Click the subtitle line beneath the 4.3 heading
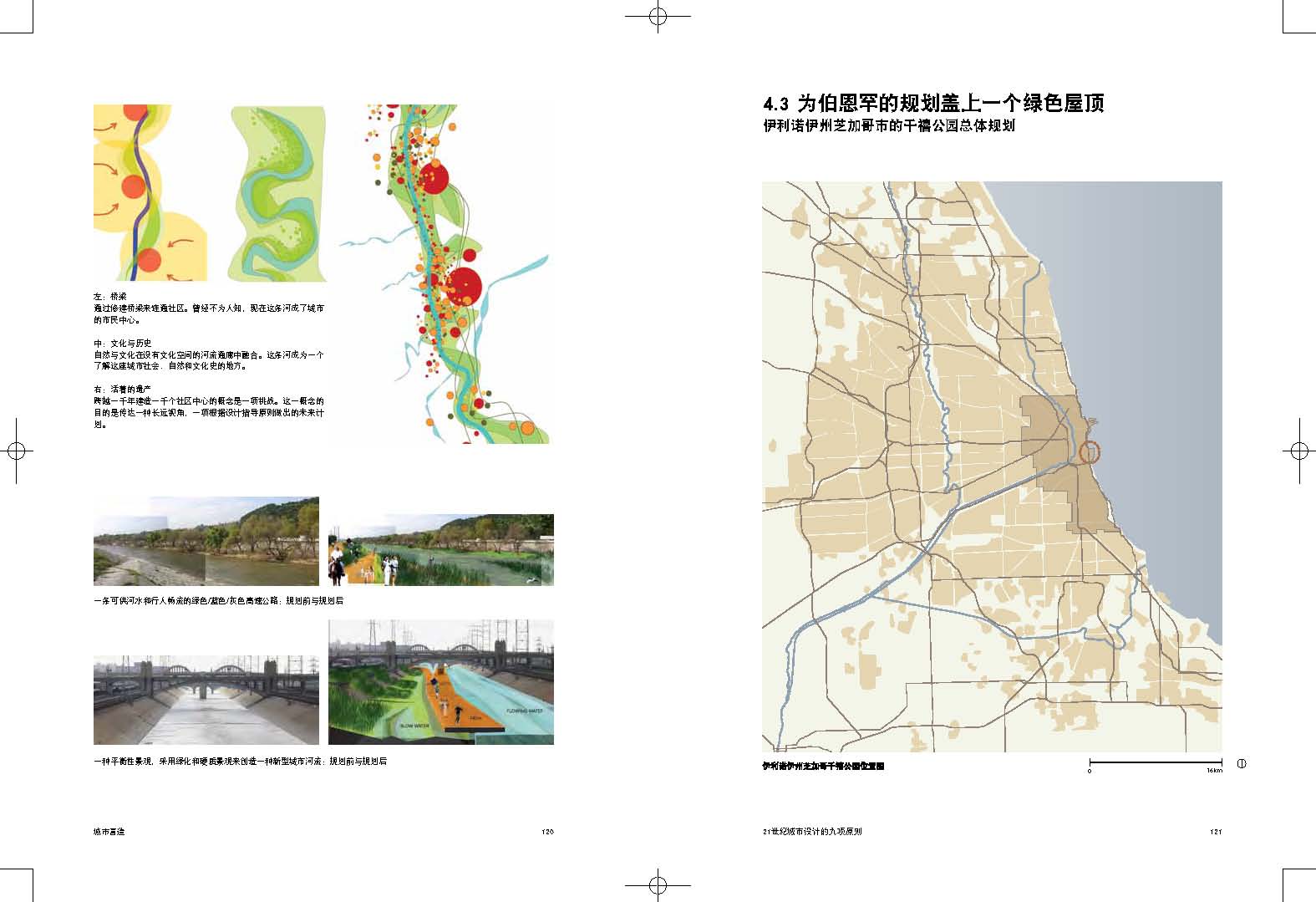 889,127
